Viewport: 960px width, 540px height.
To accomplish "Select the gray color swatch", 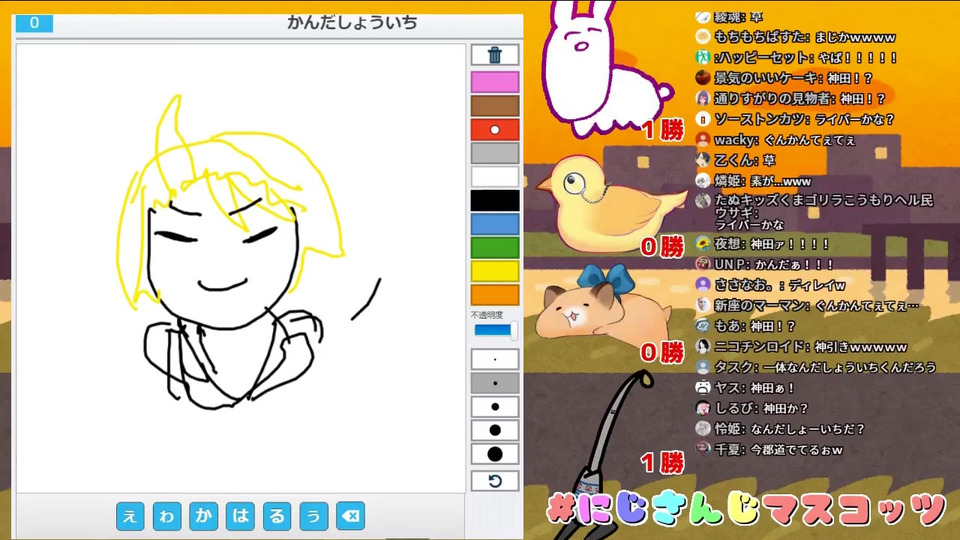I will [x=495, y=153].
